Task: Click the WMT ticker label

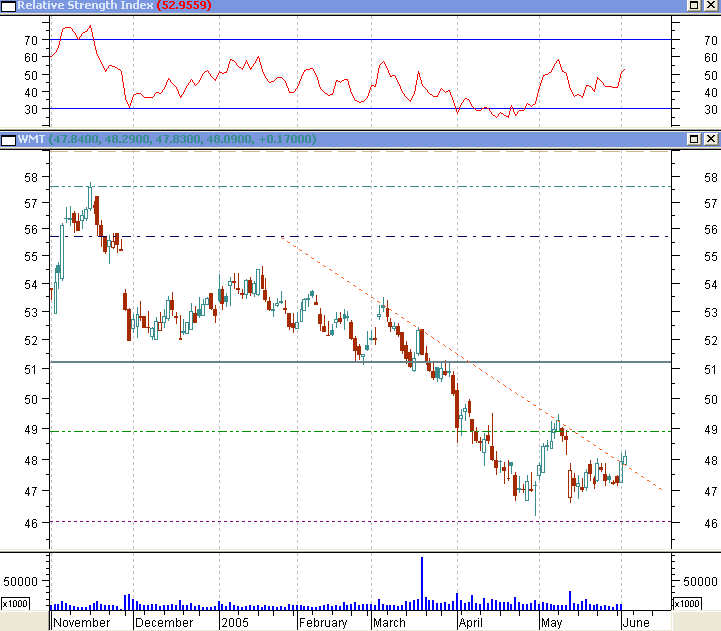Action: (31, 139)
